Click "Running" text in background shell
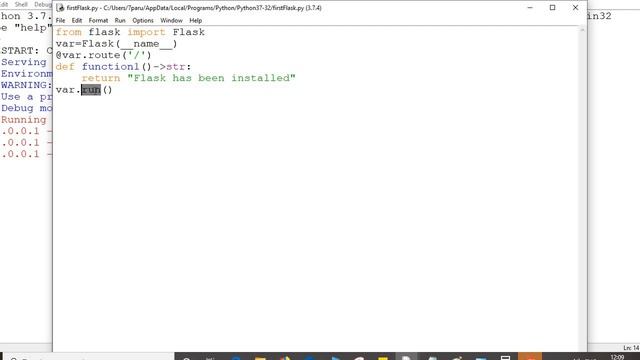Viewport: 640px width, 360px height. [x=24, y=120]
